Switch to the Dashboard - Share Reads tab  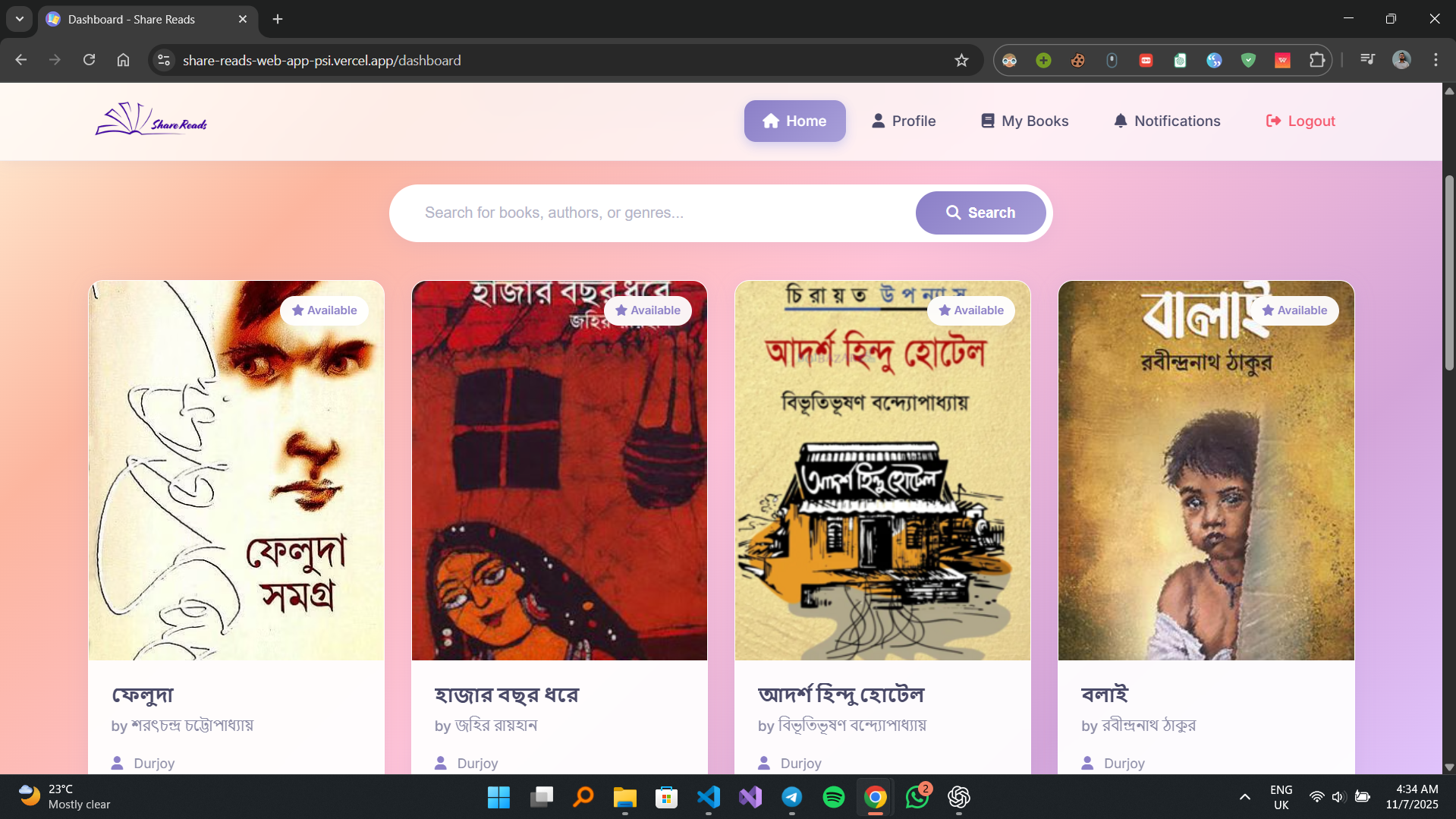pyautogui.click(x=137, y=19)
